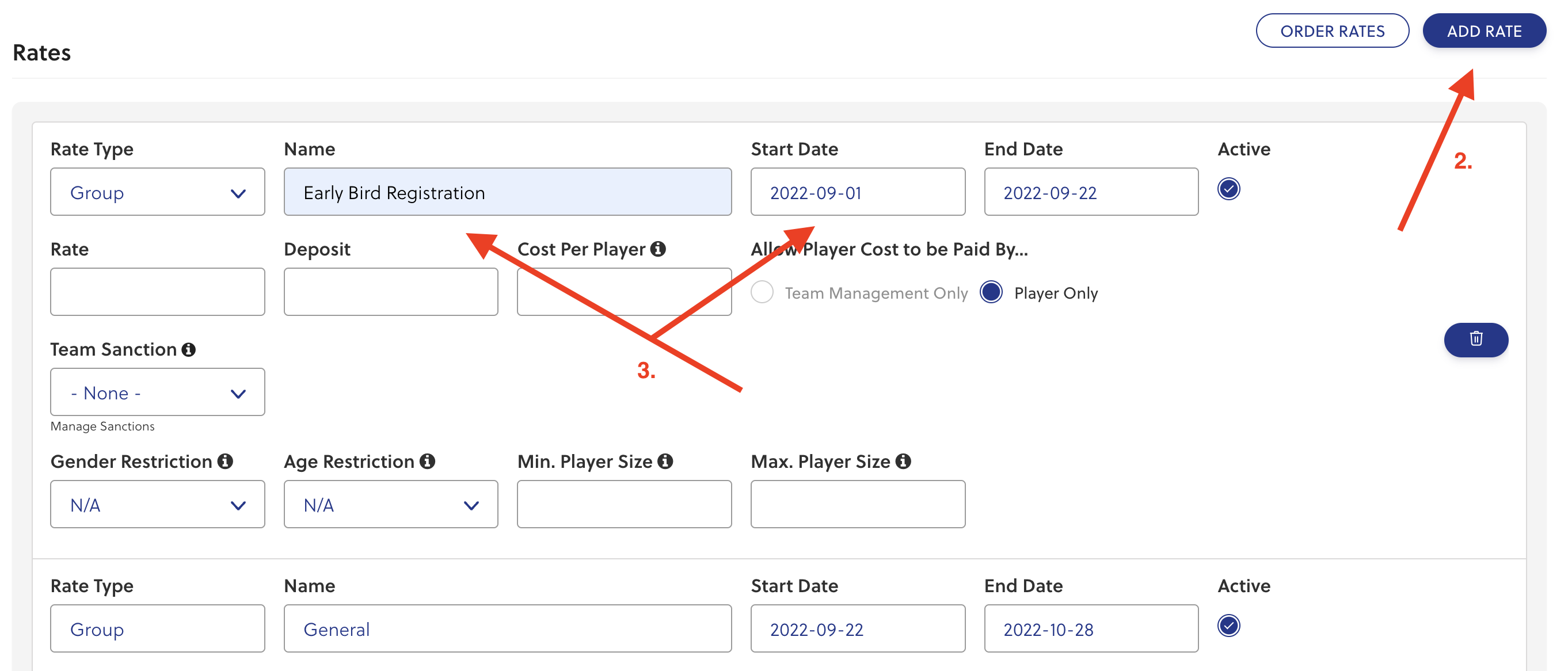Viewport: 1568px width, 671px height.
Task: Open Gender Restriction info icon
Action: (x=225, y=461)
